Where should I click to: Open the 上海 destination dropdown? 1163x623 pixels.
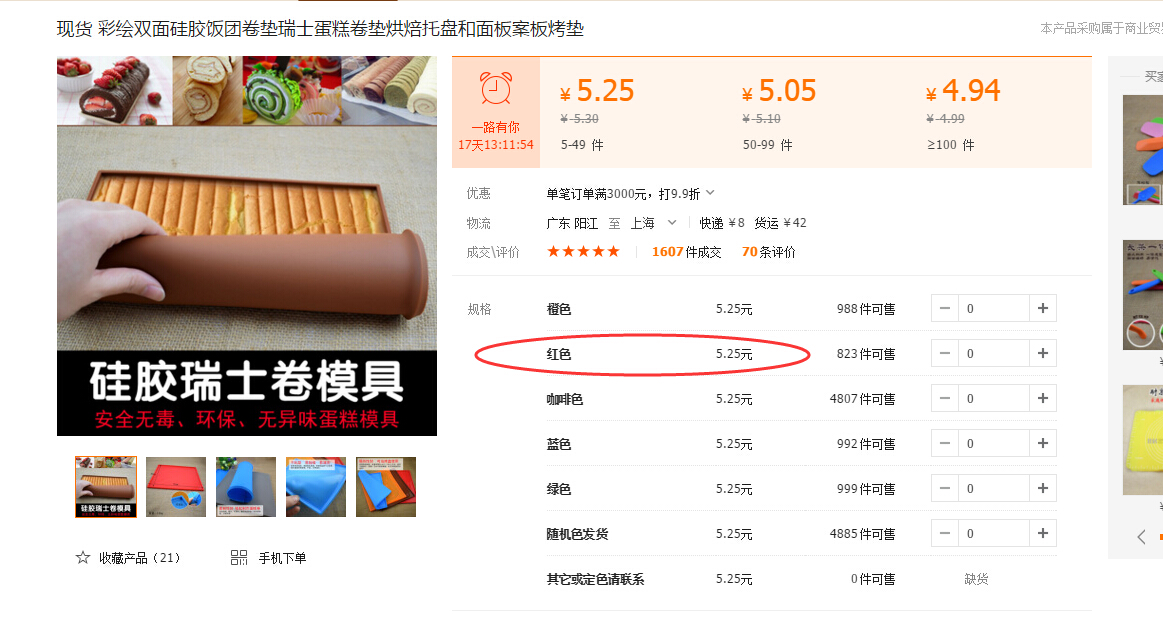click(672, 222)
